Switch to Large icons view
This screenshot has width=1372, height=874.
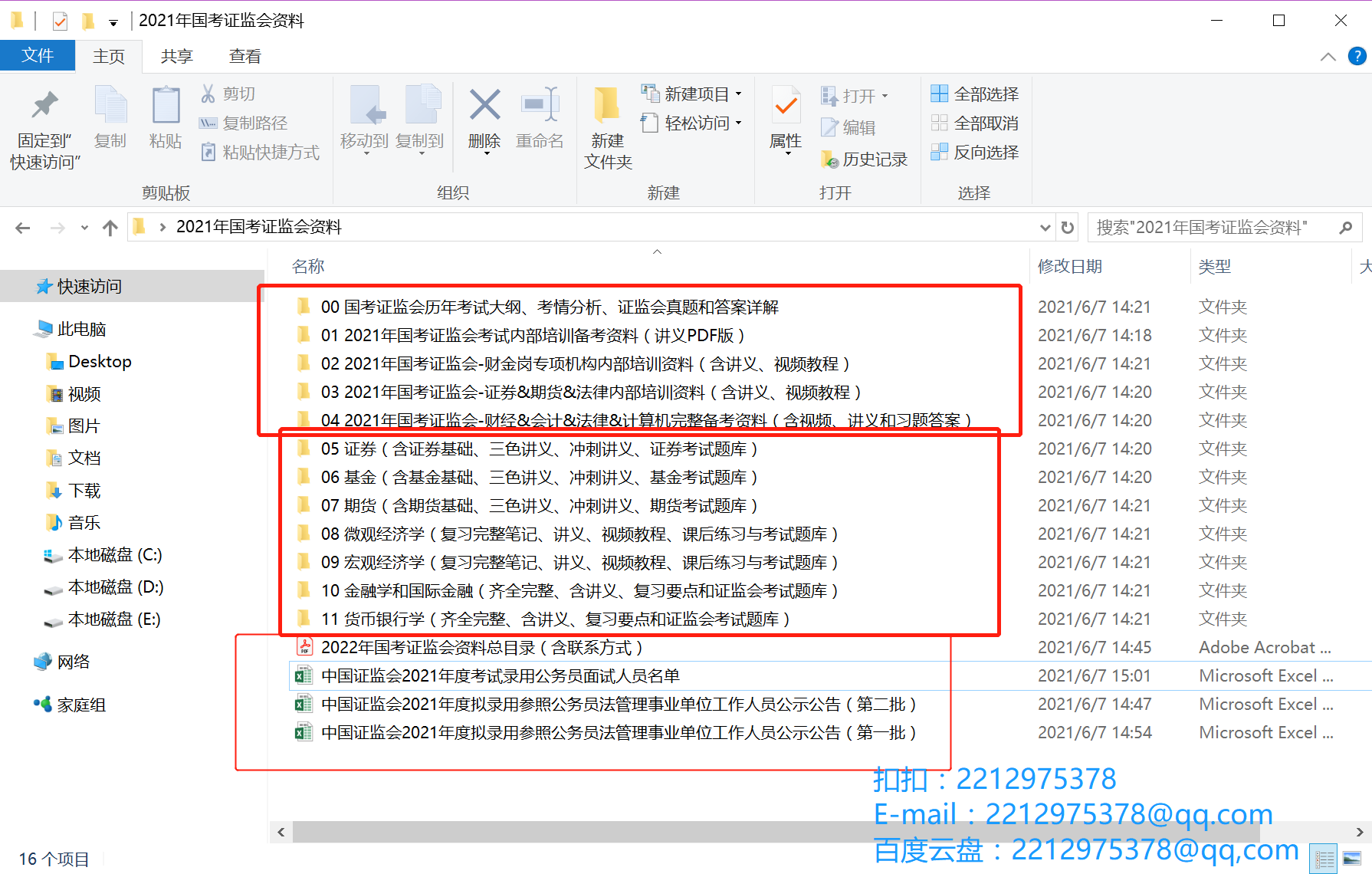(1352, 859)
